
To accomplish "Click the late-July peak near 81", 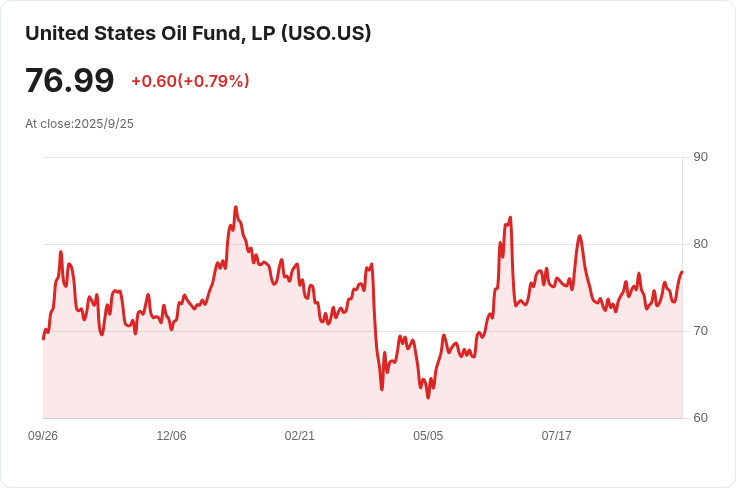I will point(579,236).
